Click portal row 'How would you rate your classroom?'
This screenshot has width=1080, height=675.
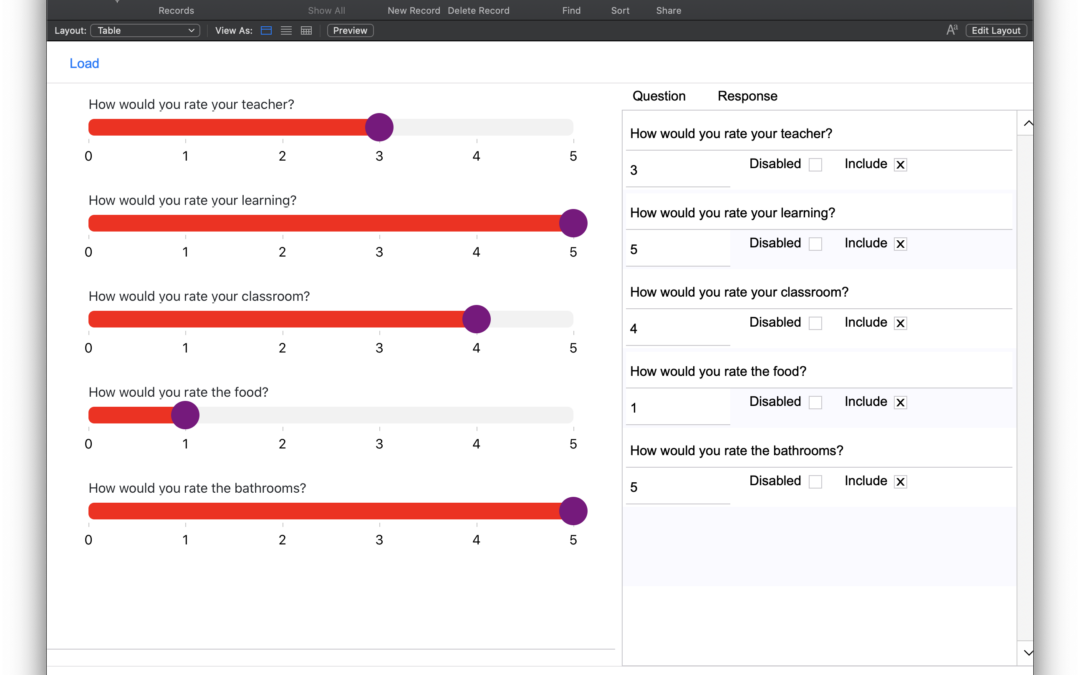coord(820,292)
